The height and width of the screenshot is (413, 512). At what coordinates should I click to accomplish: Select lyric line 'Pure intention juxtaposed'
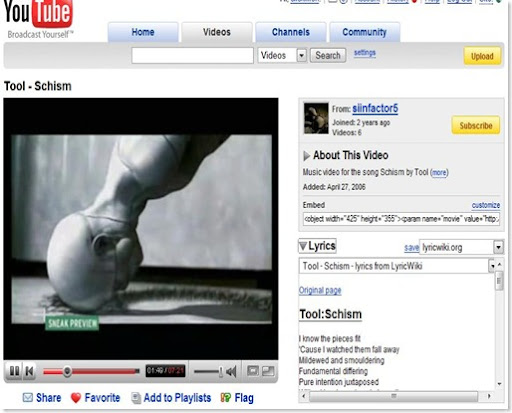click(339, 382)
